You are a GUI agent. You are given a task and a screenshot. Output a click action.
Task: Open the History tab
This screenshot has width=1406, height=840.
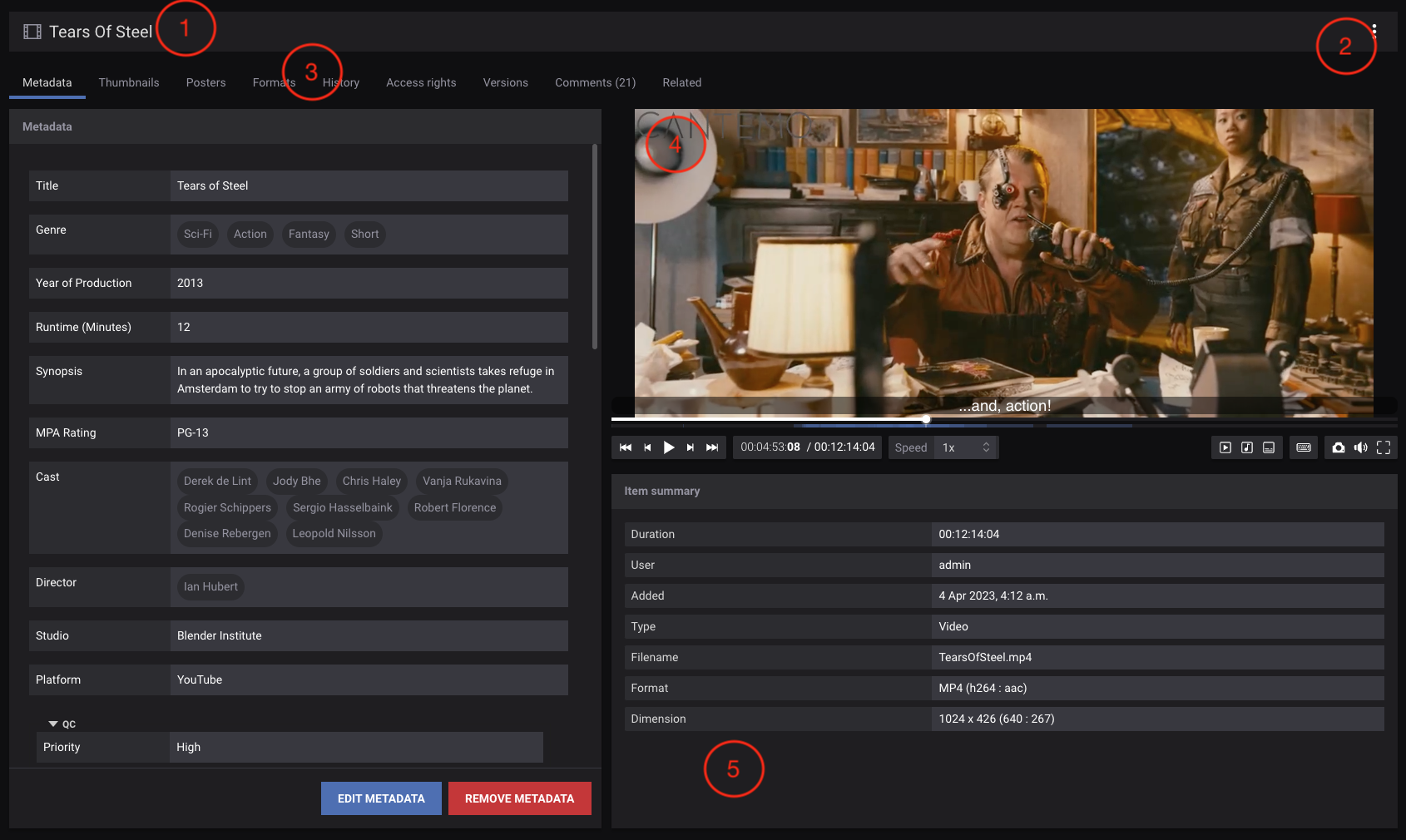(341, 82)
